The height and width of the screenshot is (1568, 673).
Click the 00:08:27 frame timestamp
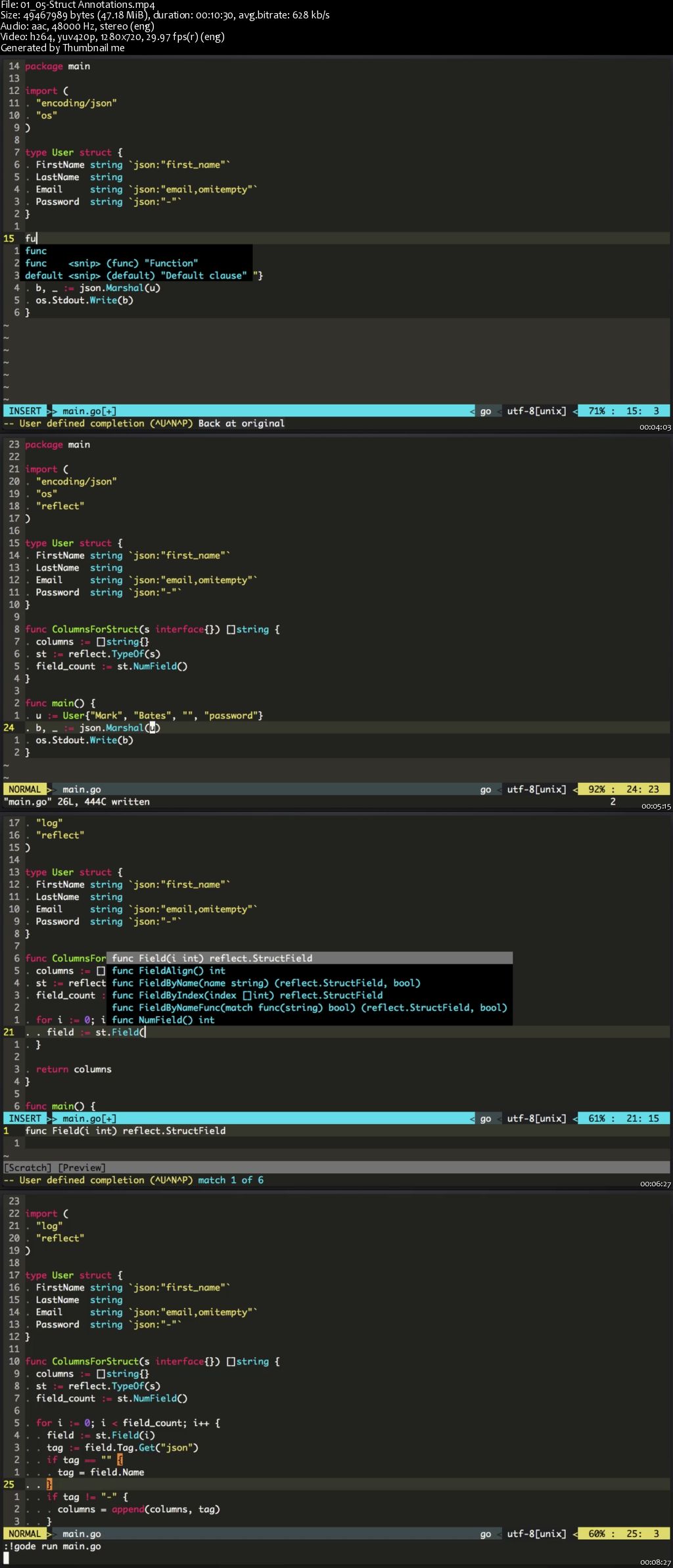click(x=655, y=1562)
